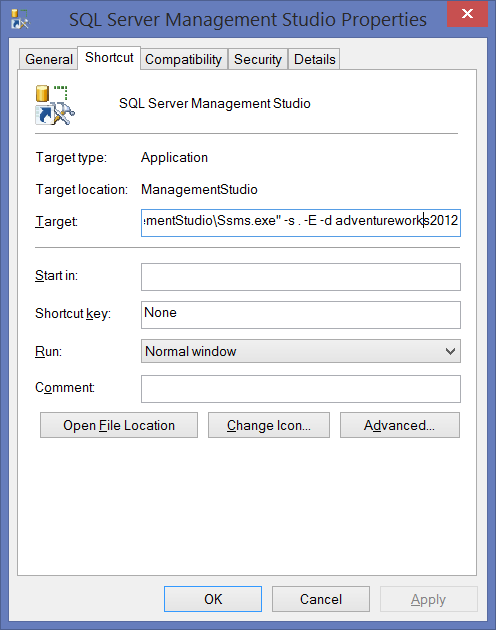Click the shortcut name field 'SQL Server Management Studio'

215,103
